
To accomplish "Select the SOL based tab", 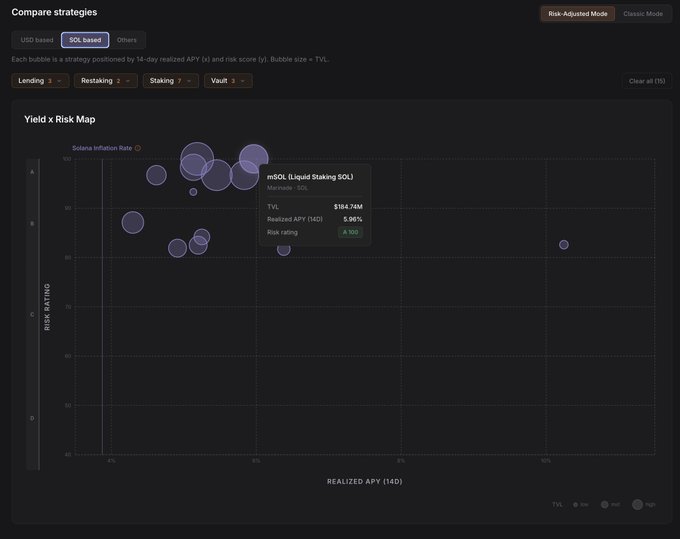I will pos(85,40).
